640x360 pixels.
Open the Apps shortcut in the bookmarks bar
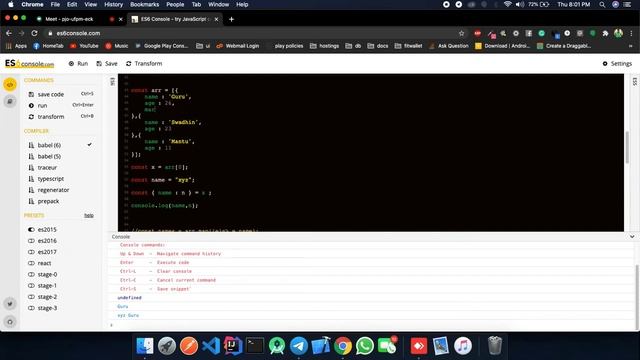(x=16, y=46)
